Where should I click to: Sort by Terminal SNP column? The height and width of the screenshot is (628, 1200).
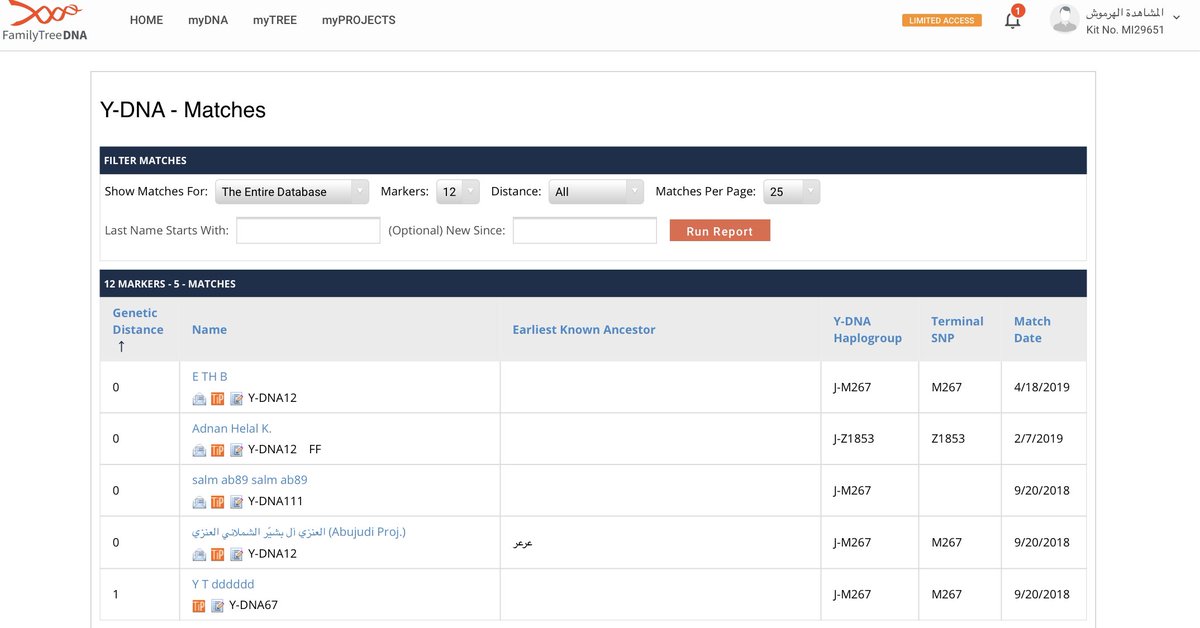point(957,330)
